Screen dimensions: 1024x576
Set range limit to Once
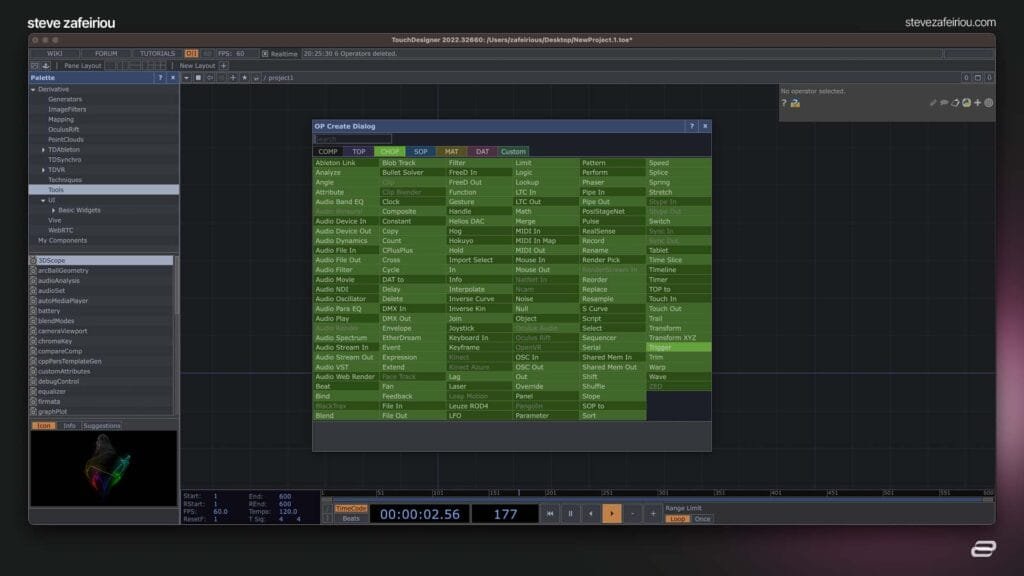pyautogui.click(x=702, y=519)
